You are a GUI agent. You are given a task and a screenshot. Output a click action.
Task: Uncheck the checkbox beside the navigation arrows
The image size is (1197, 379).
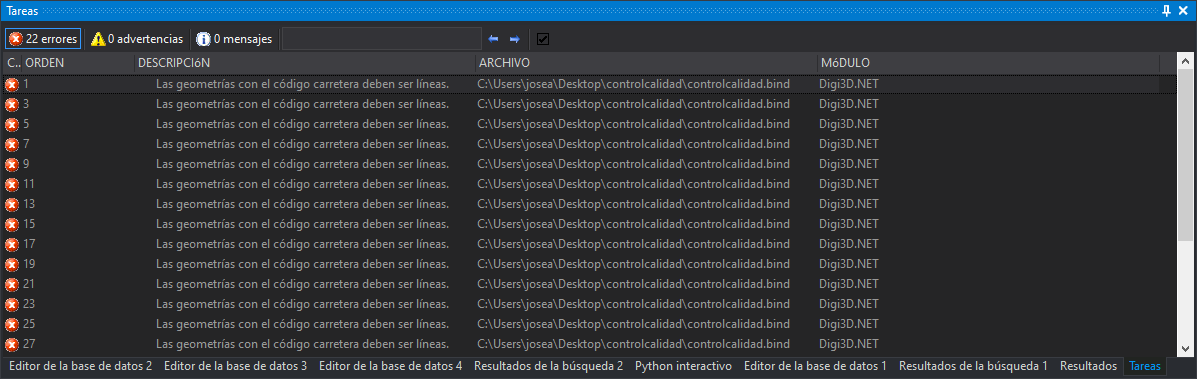point(543,39)
